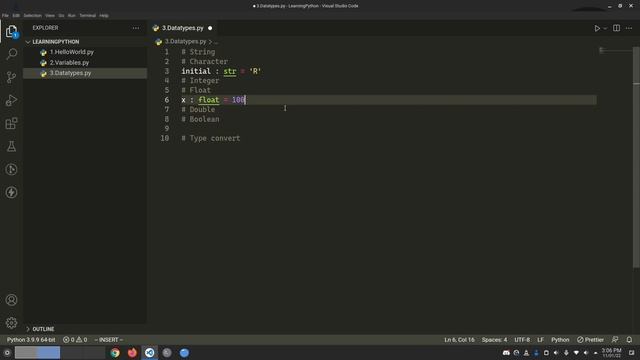Click Ln 6, Col 16 status item
Screen dimensions: 640x360
click(459, 340)
